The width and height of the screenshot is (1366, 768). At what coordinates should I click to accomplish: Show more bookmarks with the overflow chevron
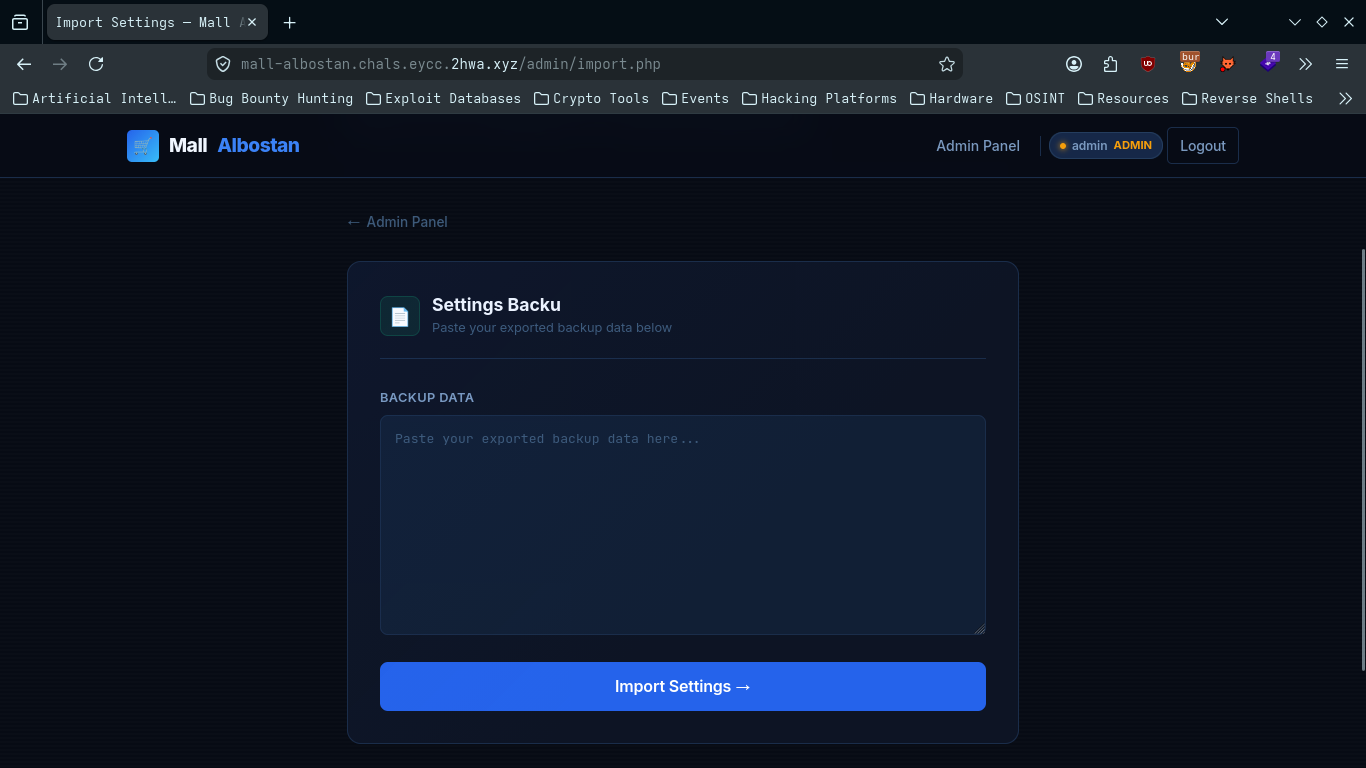pyautogui.click(x=1345, y=98)
